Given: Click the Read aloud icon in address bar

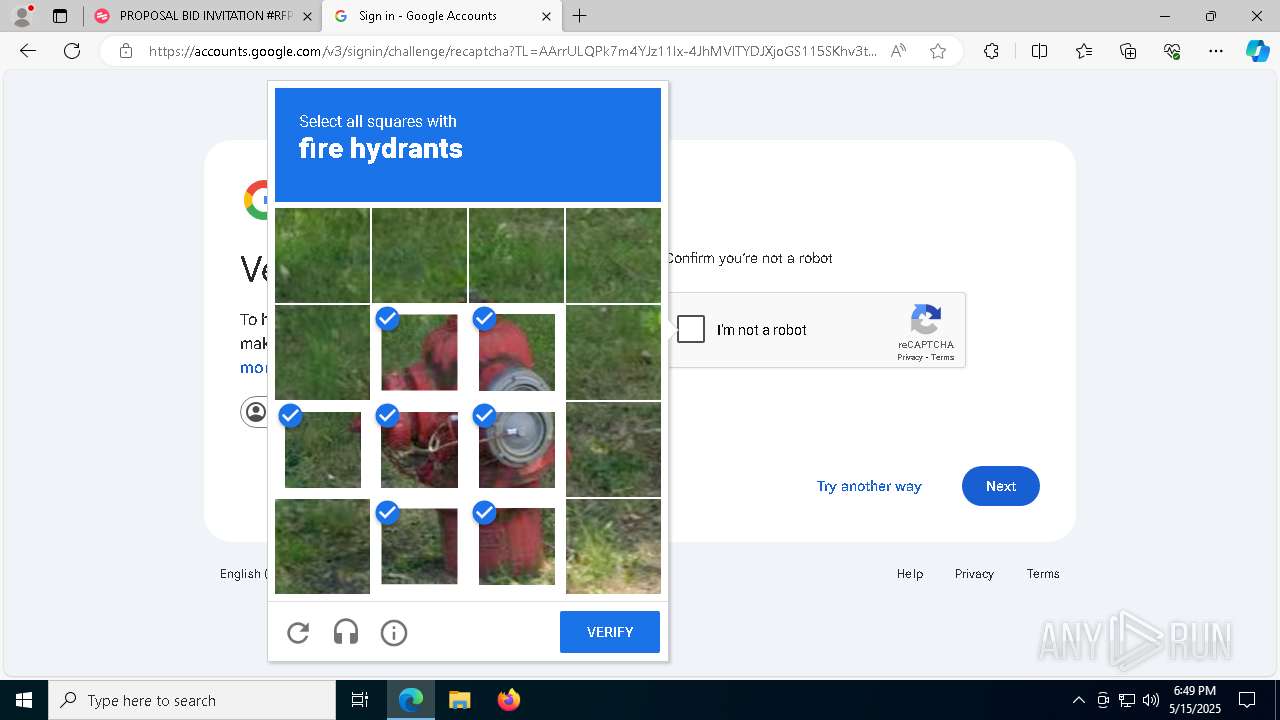Looking at the screenshot, I should click(x=898, y=51).
